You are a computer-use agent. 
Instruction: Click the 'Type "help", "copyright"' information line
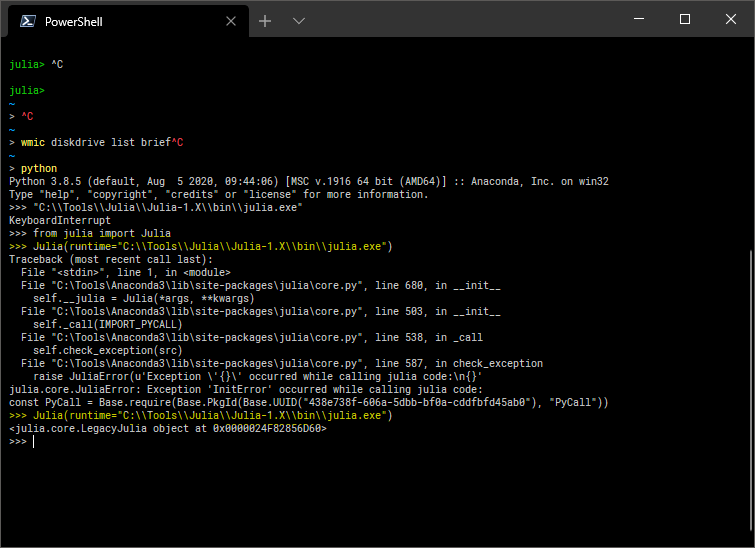click(219, 195)
